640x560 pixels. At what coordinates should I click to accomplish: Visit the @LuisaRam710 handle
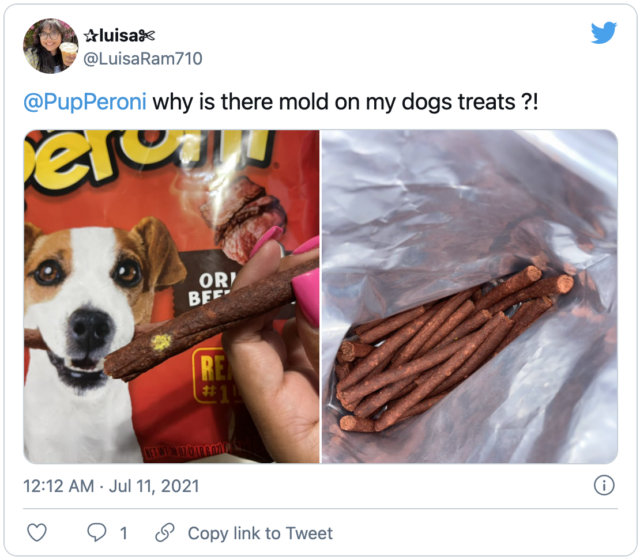point(142,59)
